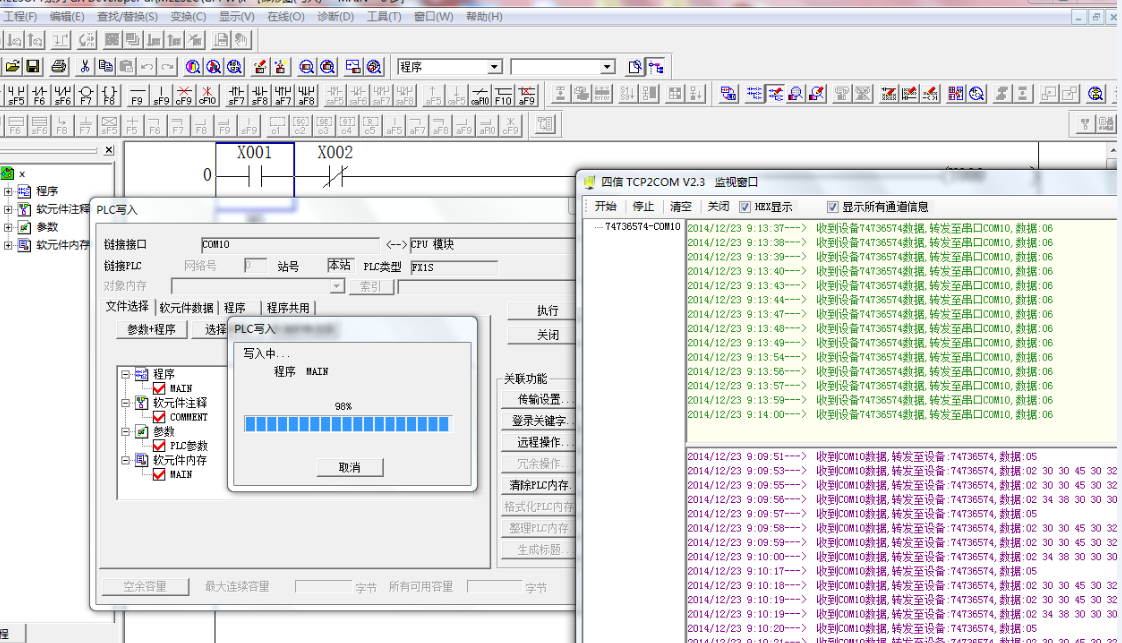Open the 在线(O) menu

point(286,16)
